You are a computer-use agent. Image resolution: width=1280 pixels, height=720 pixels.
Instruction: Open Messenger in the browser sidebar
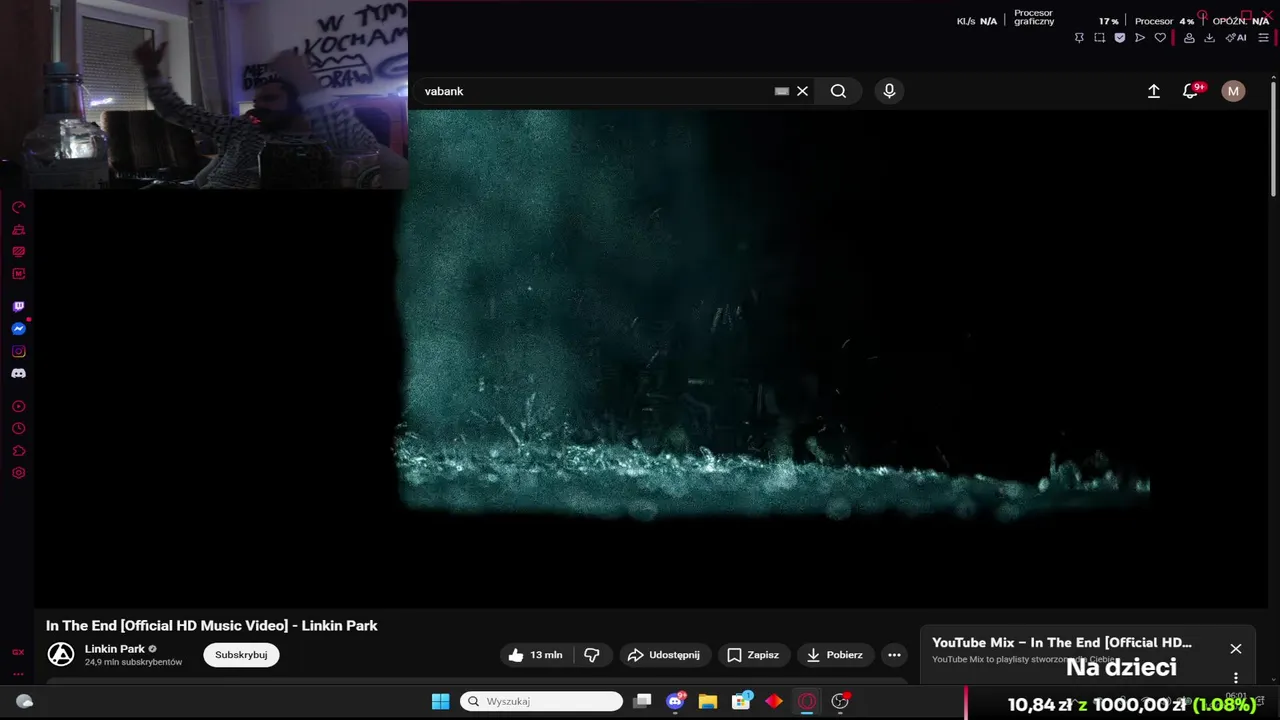coord(18,329)
